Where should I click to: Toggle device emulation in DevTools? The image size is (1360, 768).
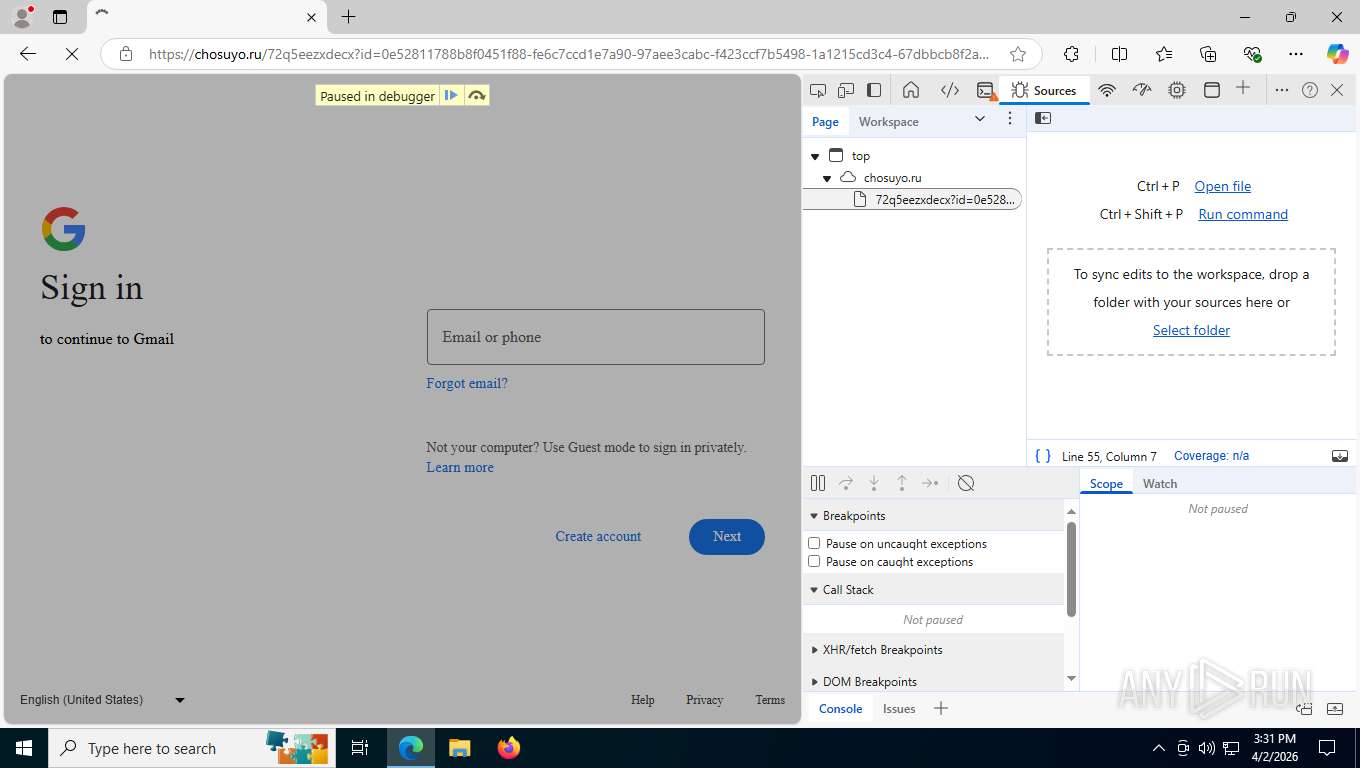(846, 90)
